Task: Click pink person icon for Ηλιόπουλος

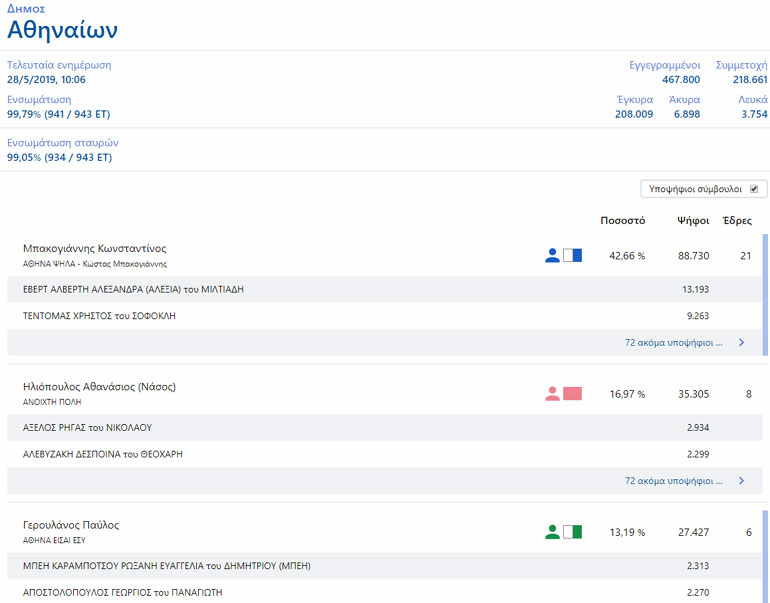Action: tap(552, 394)
